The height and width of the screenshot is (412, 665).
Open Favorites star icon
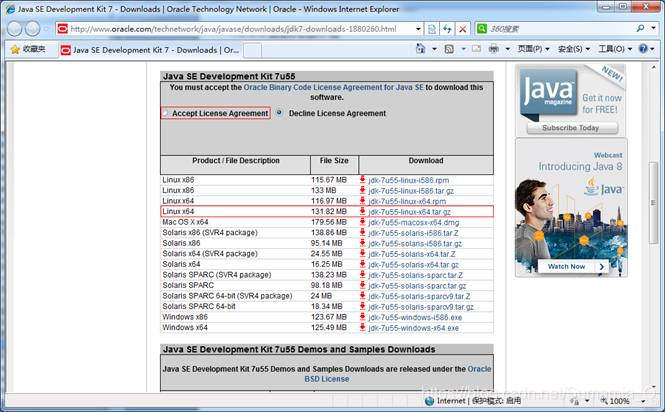15,50
